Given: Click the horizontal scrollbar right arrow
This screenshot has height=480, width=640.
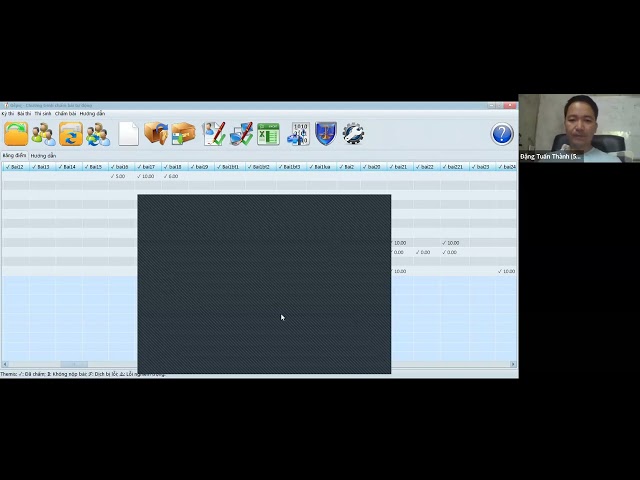Looking at the screenshot, I should click(x=513, y=364).
